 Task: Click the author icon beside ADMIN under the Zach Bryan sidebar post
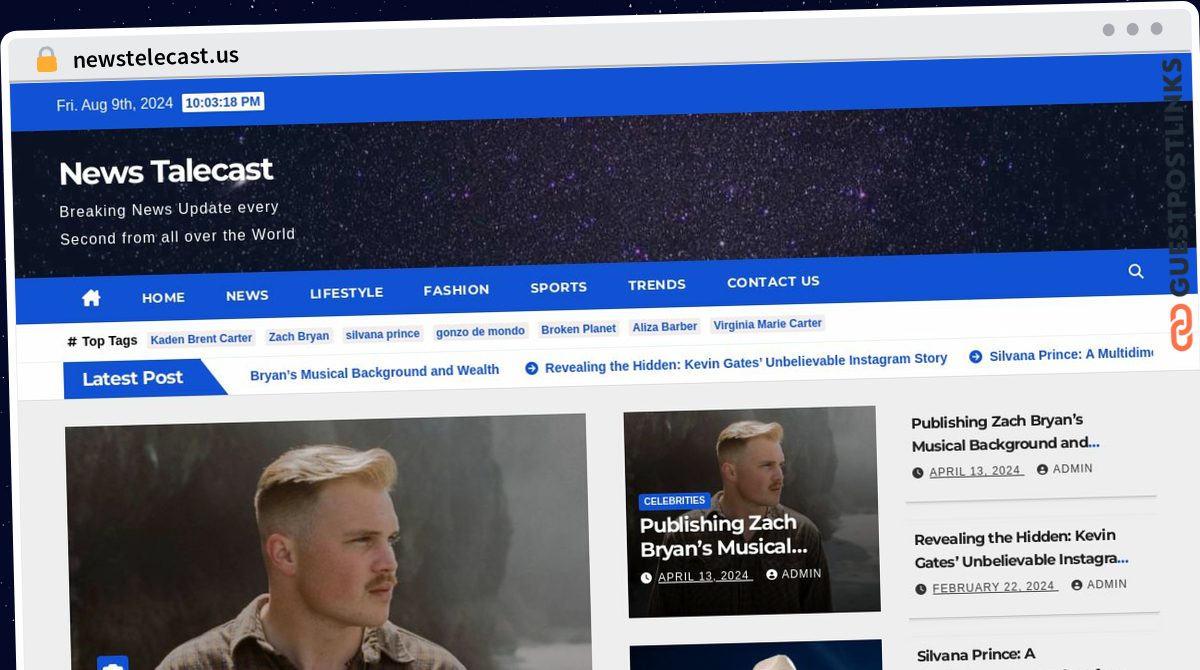1042,469
